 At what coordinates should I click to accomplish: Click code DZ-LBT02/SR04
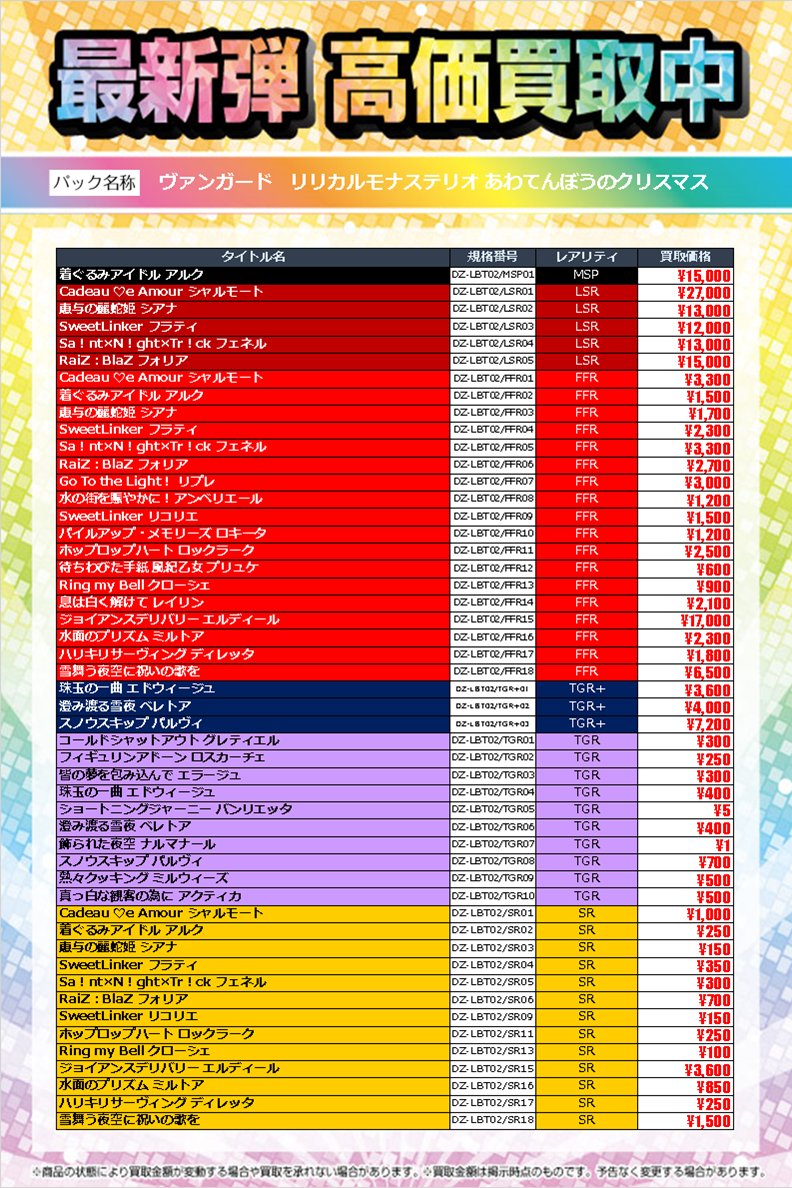point(493,964)
